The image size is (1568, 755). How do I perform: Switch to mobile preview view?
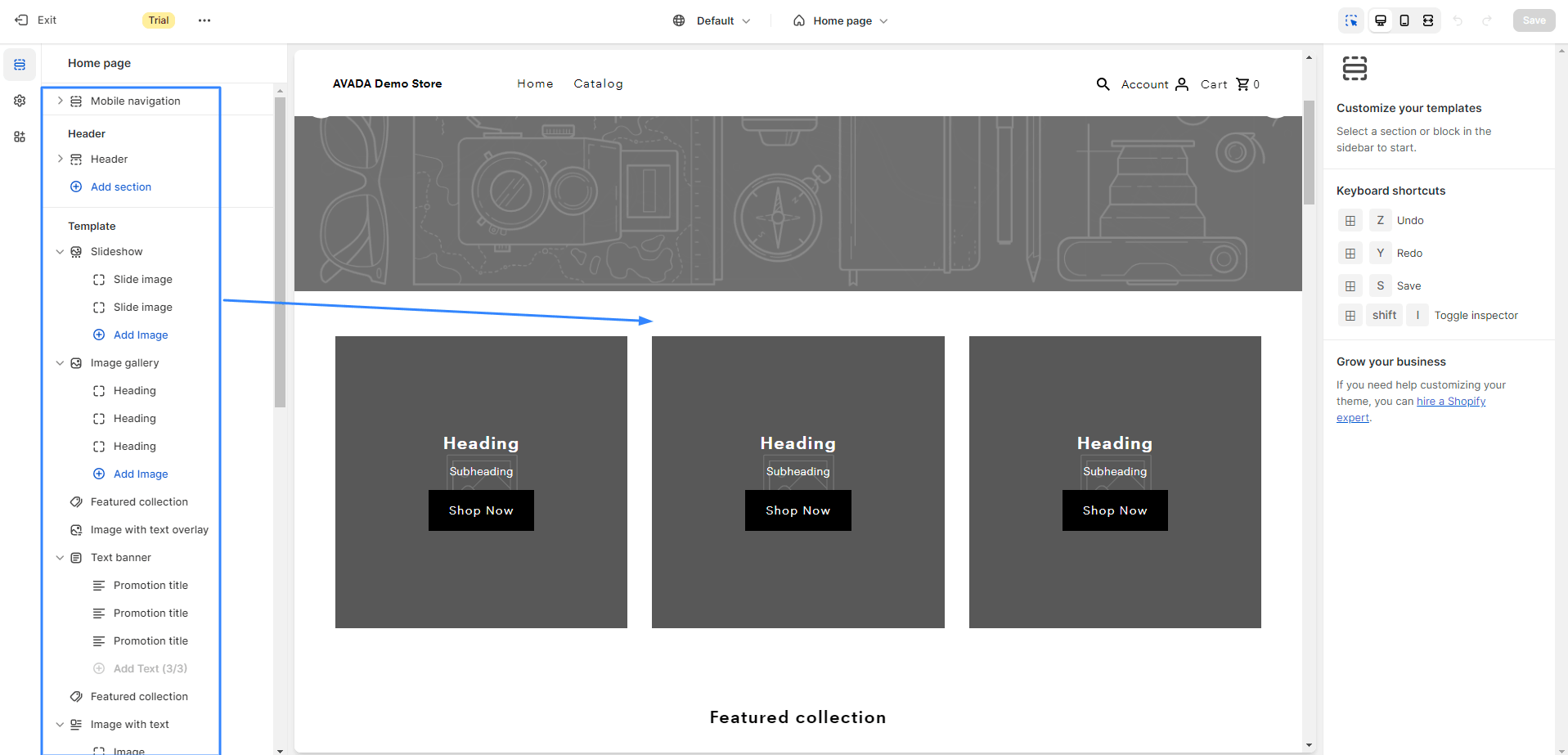coord(1404,20)
